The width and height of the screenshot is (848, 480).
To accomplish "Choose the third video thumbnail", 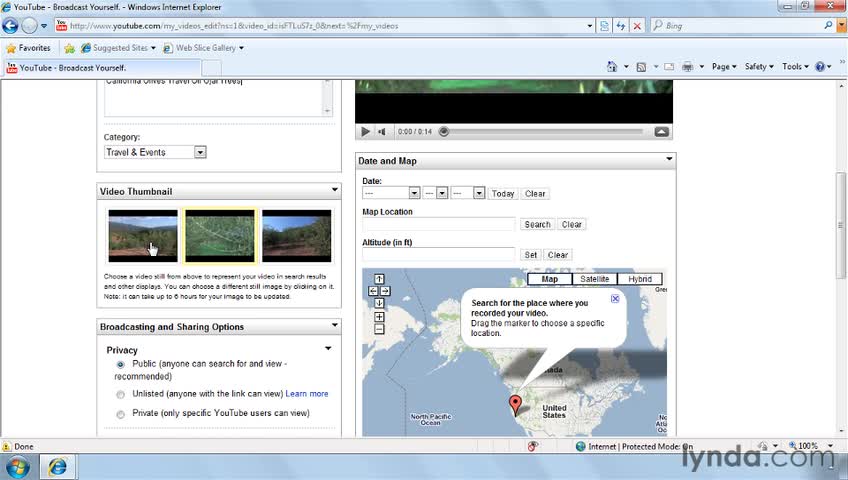I will (x=296, y=236).
